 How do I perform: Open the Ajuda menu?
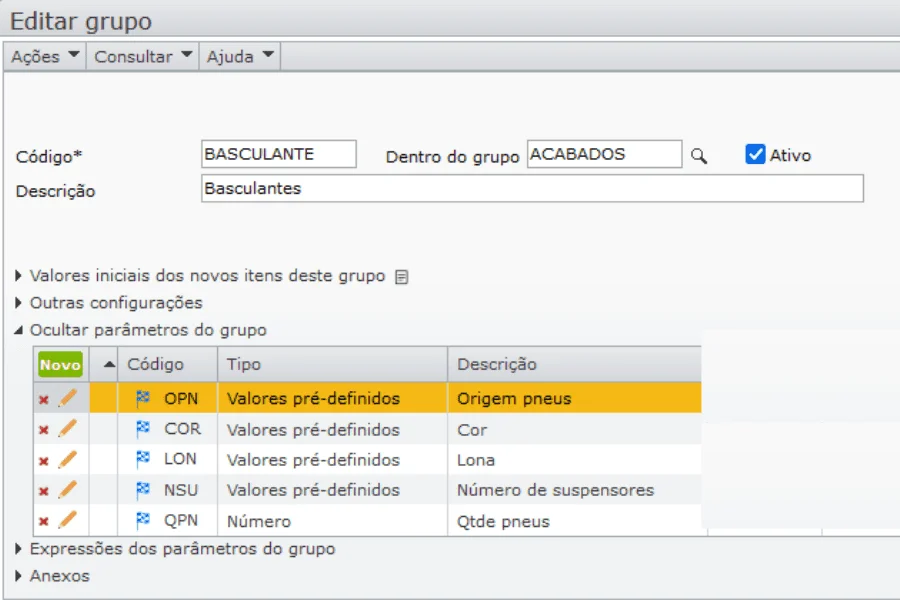coord(240,57)
